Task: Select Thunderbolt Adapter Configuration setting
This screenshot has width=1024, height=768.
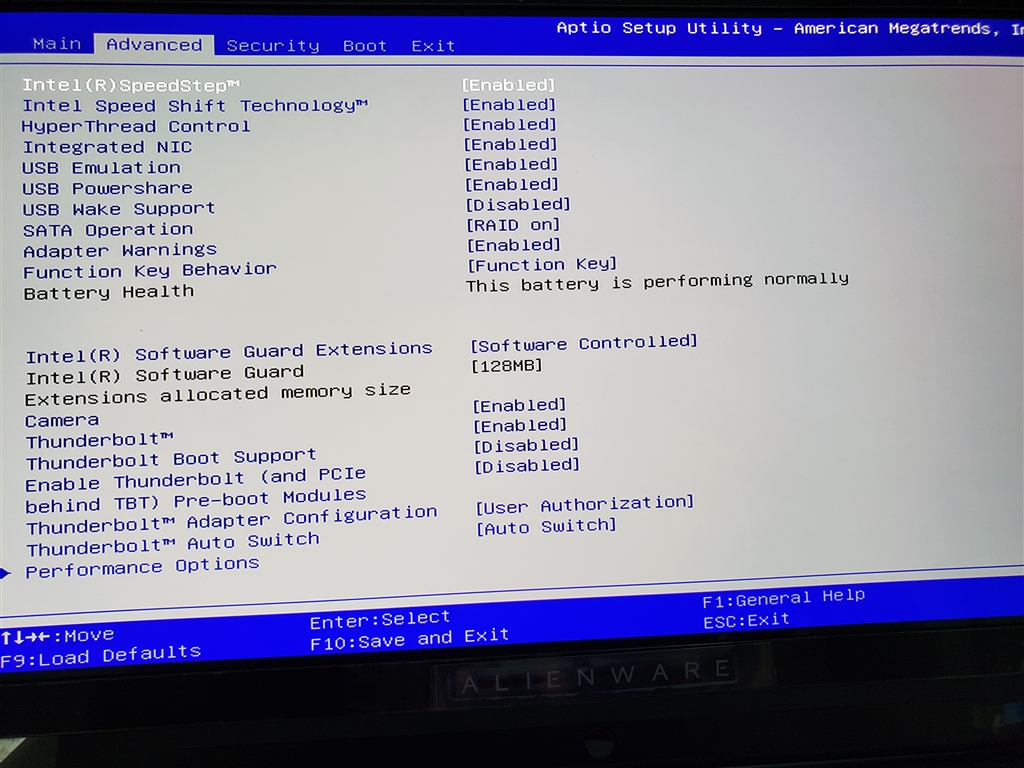Action: pos(232,520)
